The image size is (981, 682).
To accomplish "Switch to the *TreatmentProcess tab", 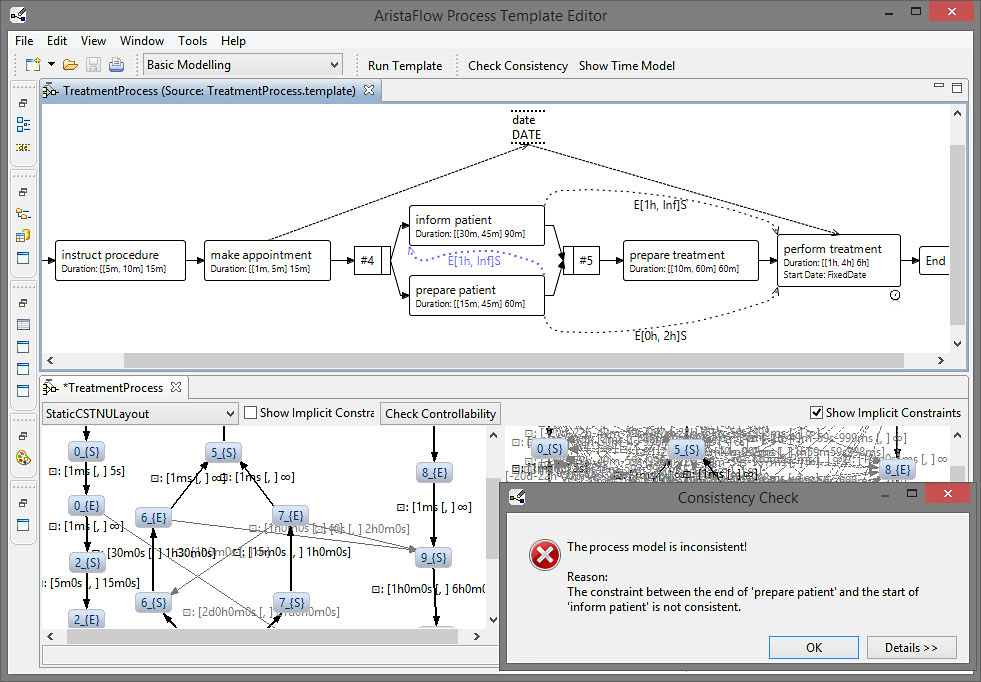I will (x=115, y=388).
